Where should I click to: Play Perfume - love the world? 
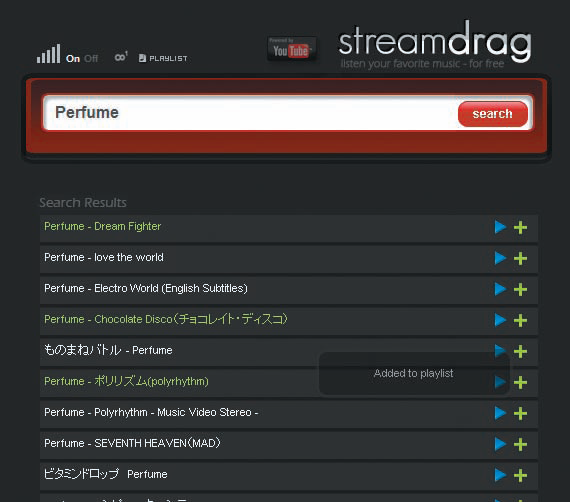[501, 258]
